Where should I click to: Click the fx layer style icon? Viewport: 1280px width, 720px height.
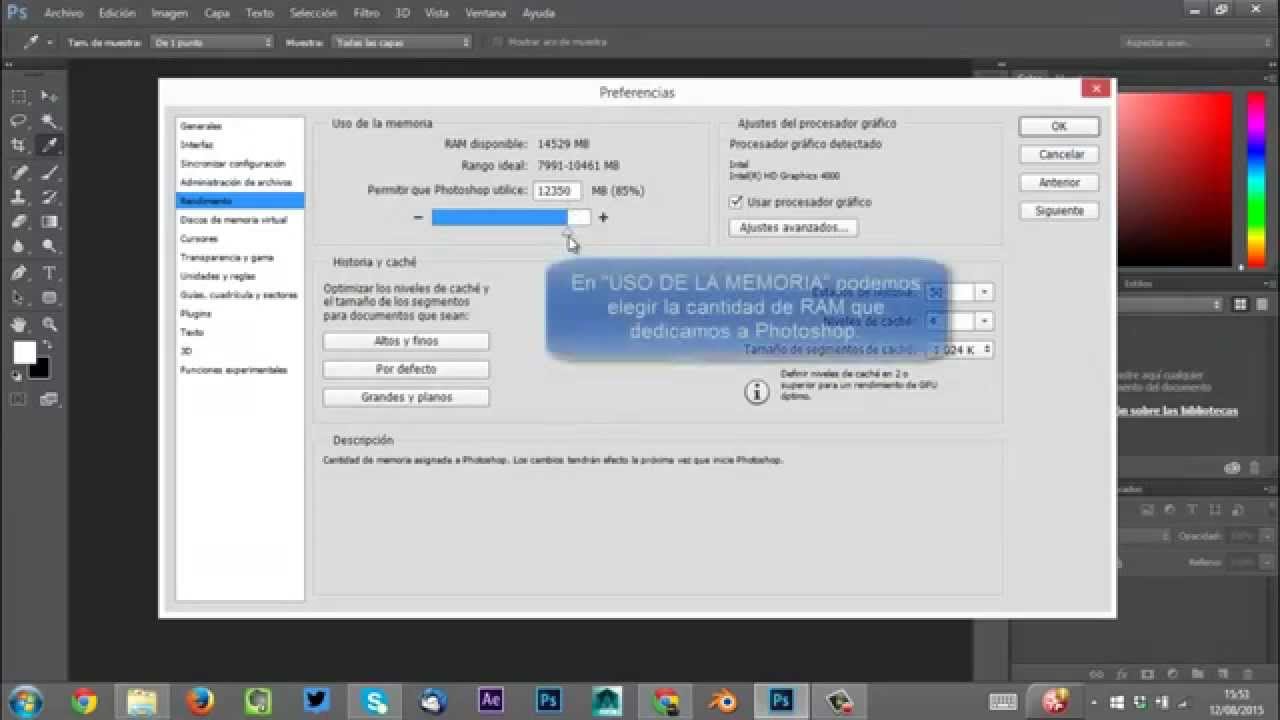point(1122,675)
